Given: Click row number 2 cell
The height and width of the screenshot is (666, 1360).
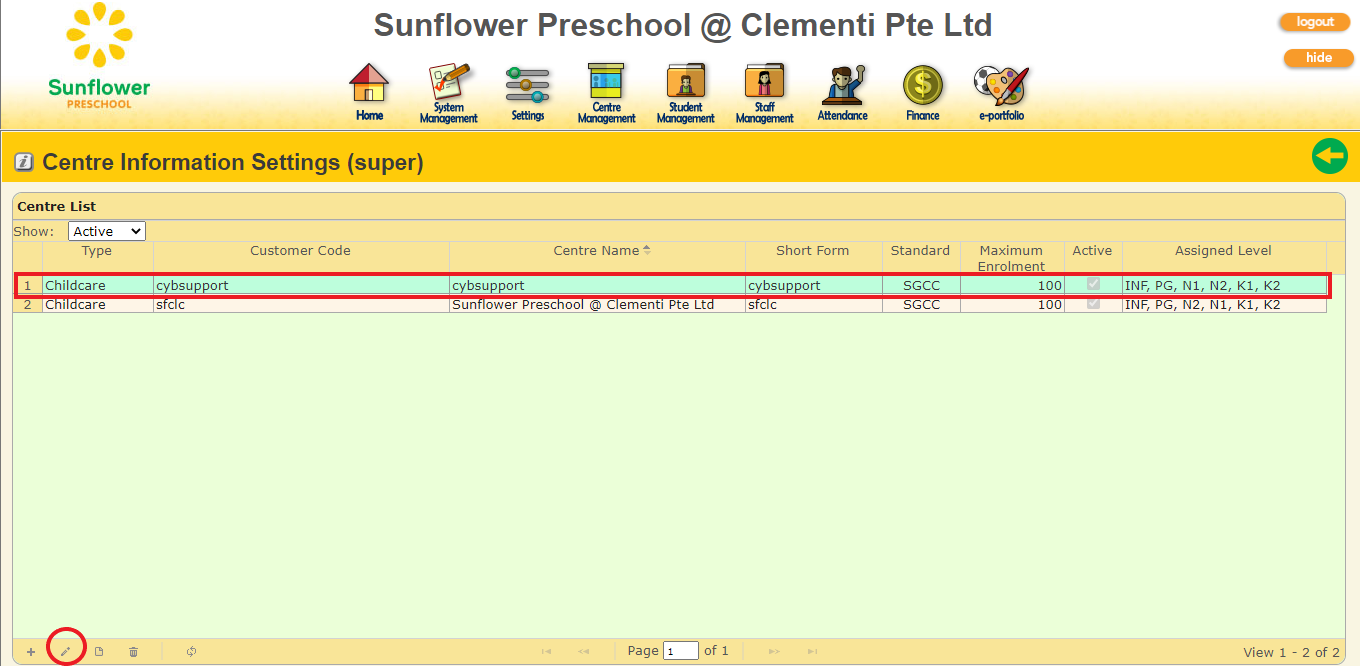Looking at the screenshot, I should [28, 304].
